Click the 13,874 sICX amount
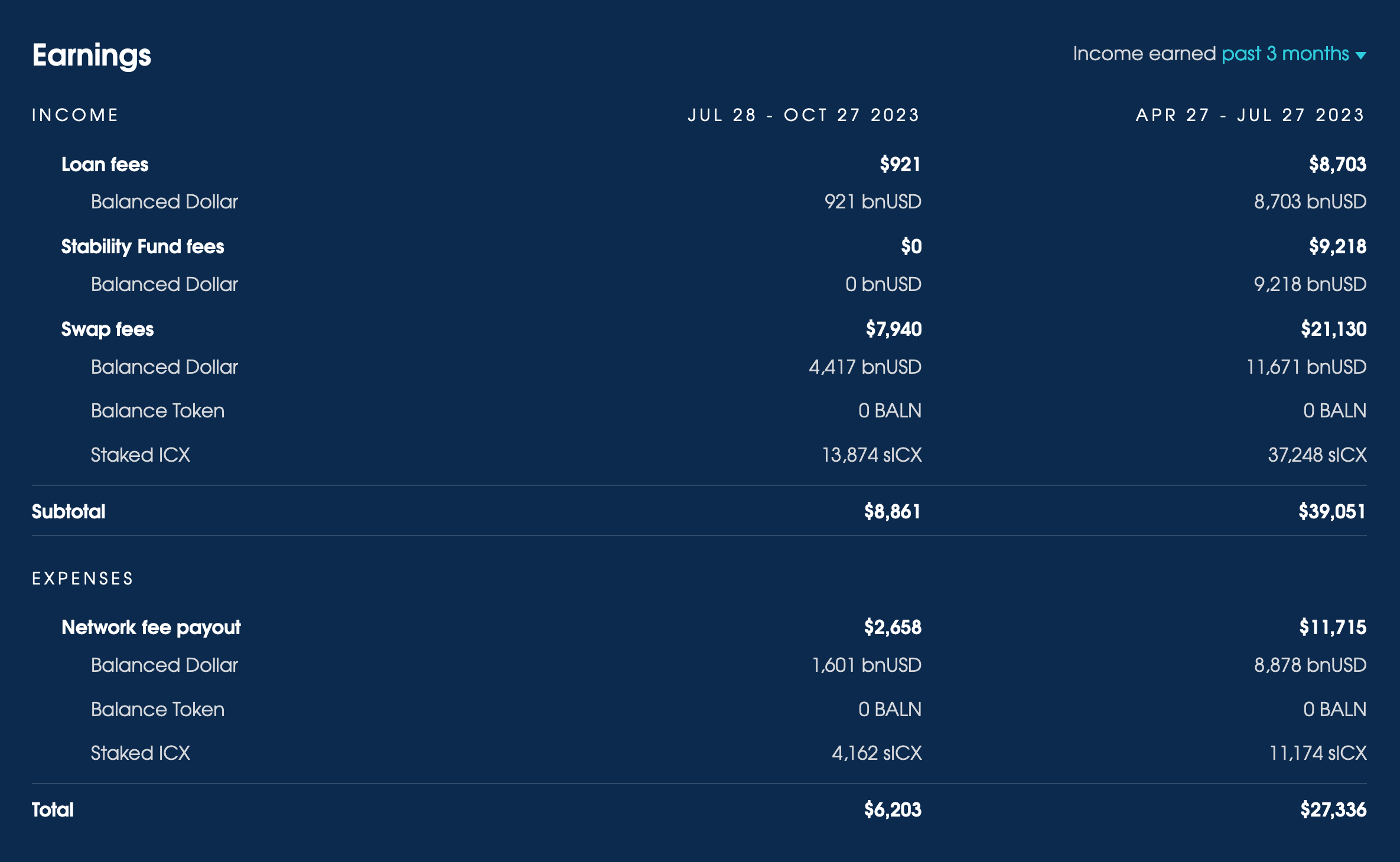Screen dimensions: 1400x862 (x=872, y=455)
